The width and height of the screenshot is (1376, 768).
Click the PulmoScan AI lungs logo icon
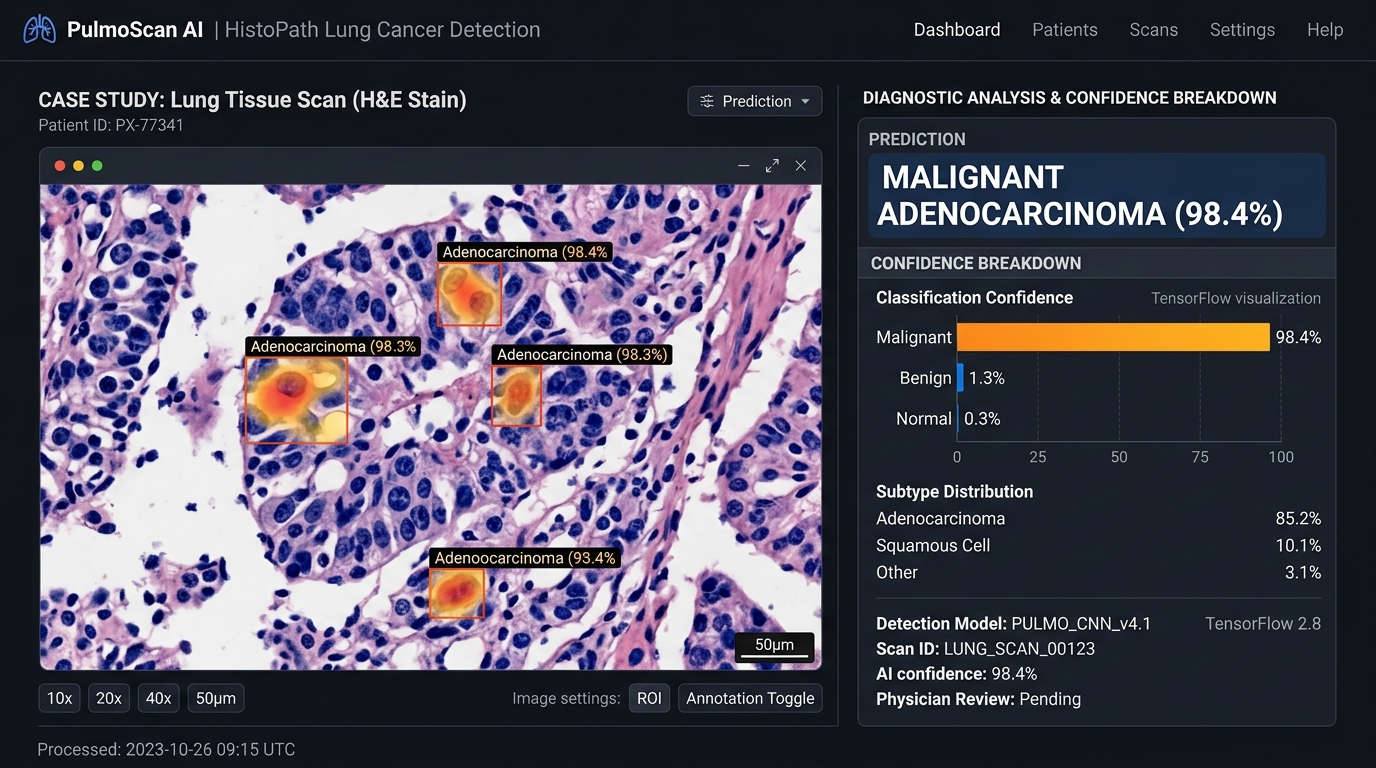(40, 30)
